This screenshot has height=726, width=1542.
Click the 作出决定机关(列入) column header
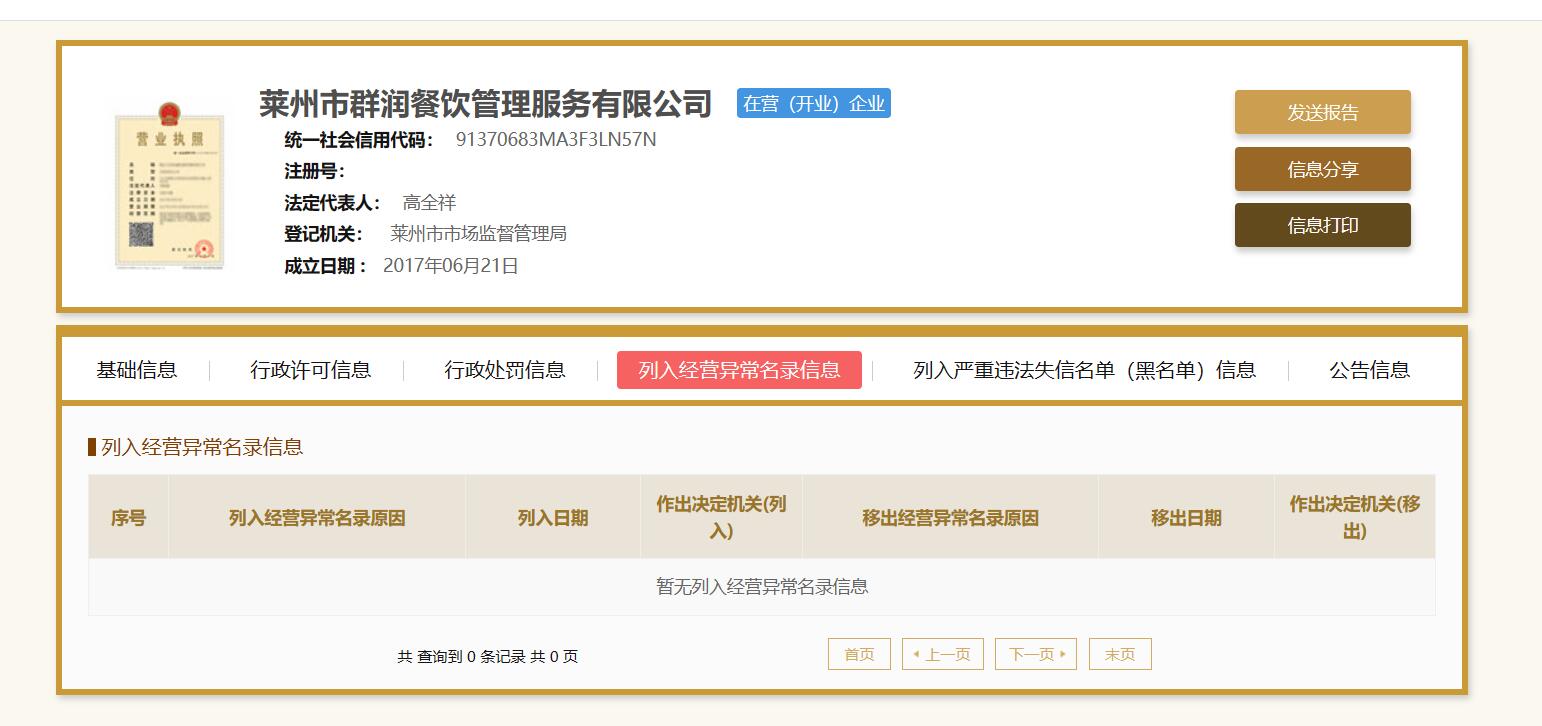click(721, 517)
